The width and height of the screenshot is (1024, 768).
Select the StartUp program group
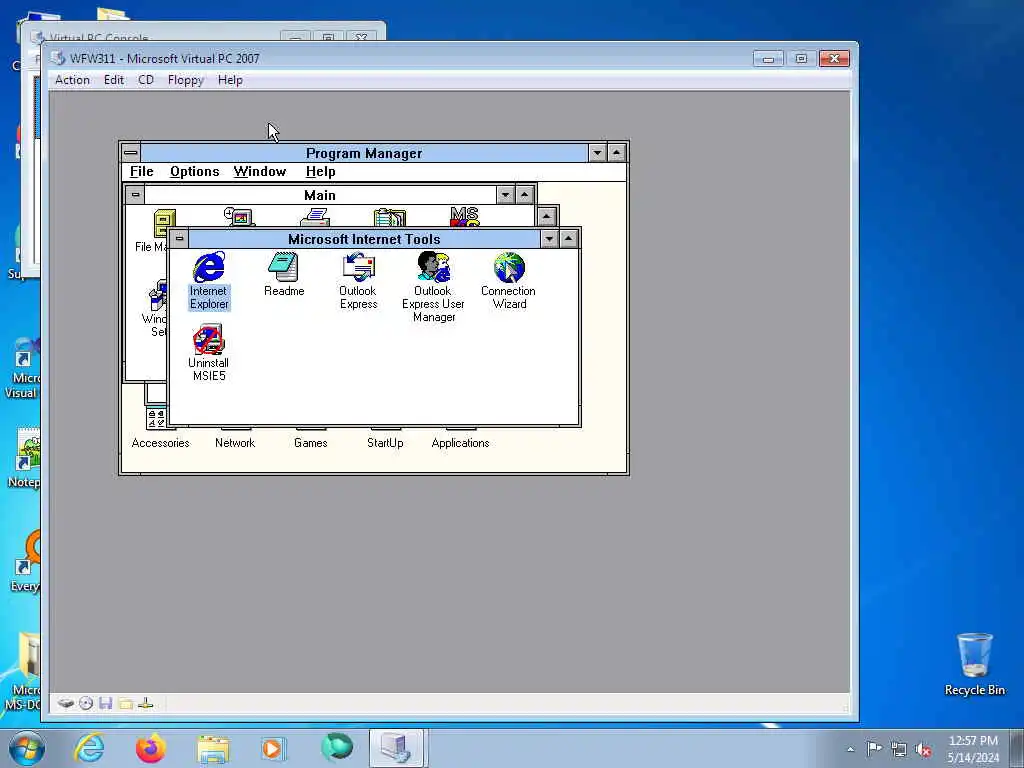click(385, 443)
